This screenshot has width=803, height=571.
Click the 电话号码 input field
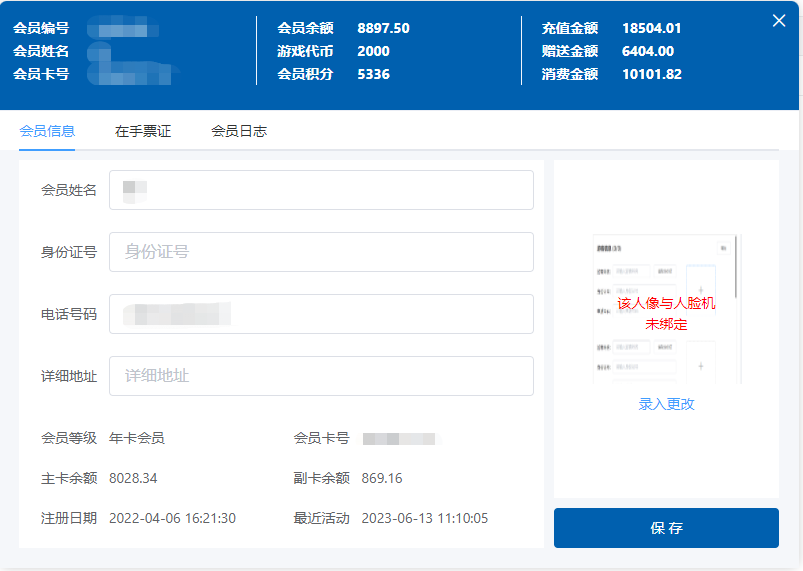(x=321, y=314)
